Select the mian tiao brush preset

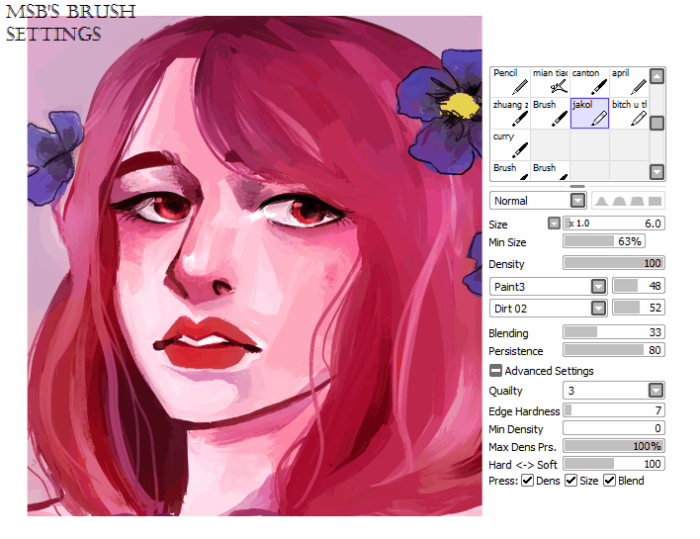pos(550,82)
